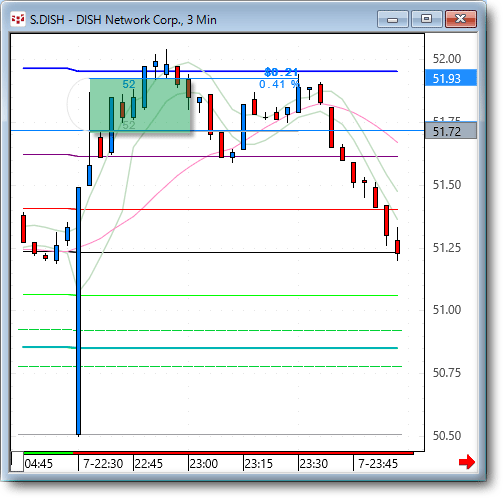Screen dimensions: 504x499
Task: Select the green shaded rectangle on chart
Action: pyautogui.click(x=140, y=105)
